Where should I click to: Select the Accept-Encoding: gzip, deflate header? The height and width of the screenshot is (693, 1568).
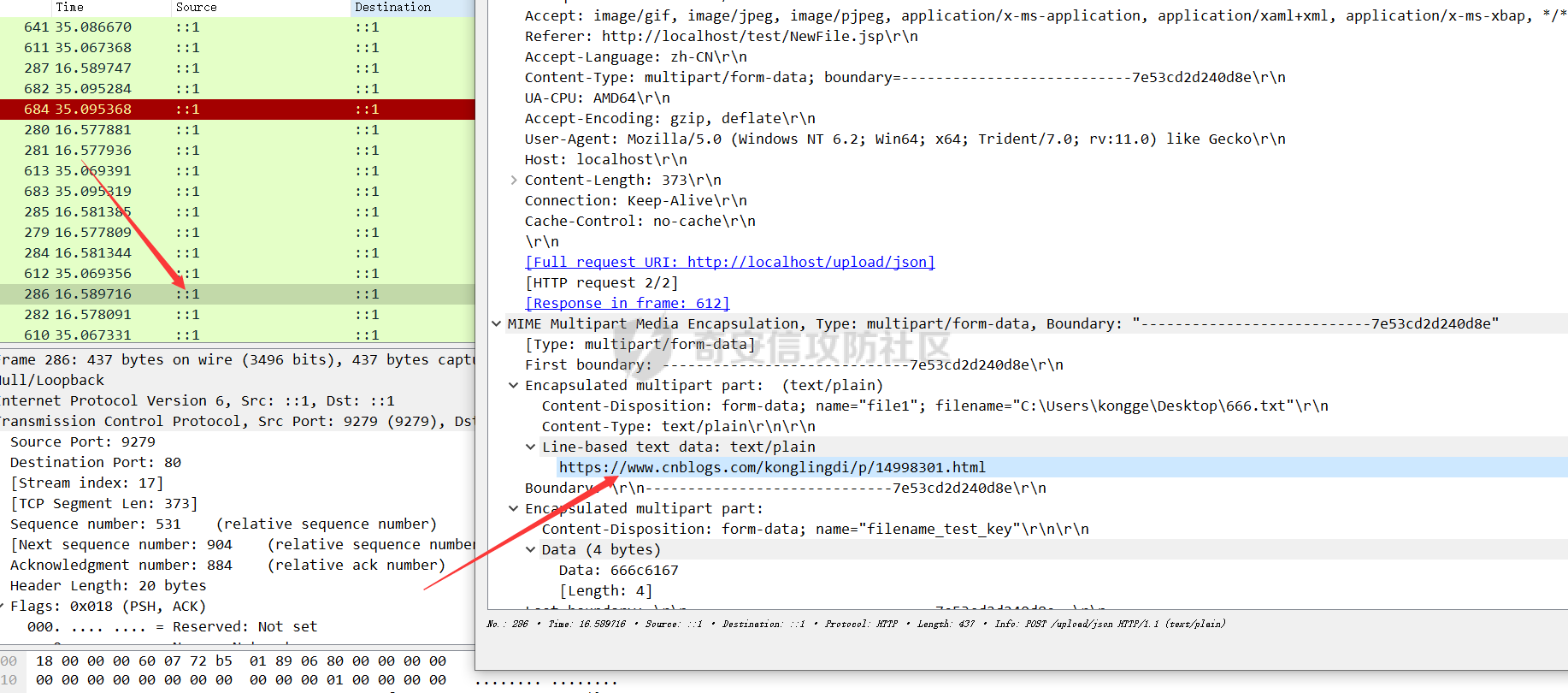[x=669, y=118]
